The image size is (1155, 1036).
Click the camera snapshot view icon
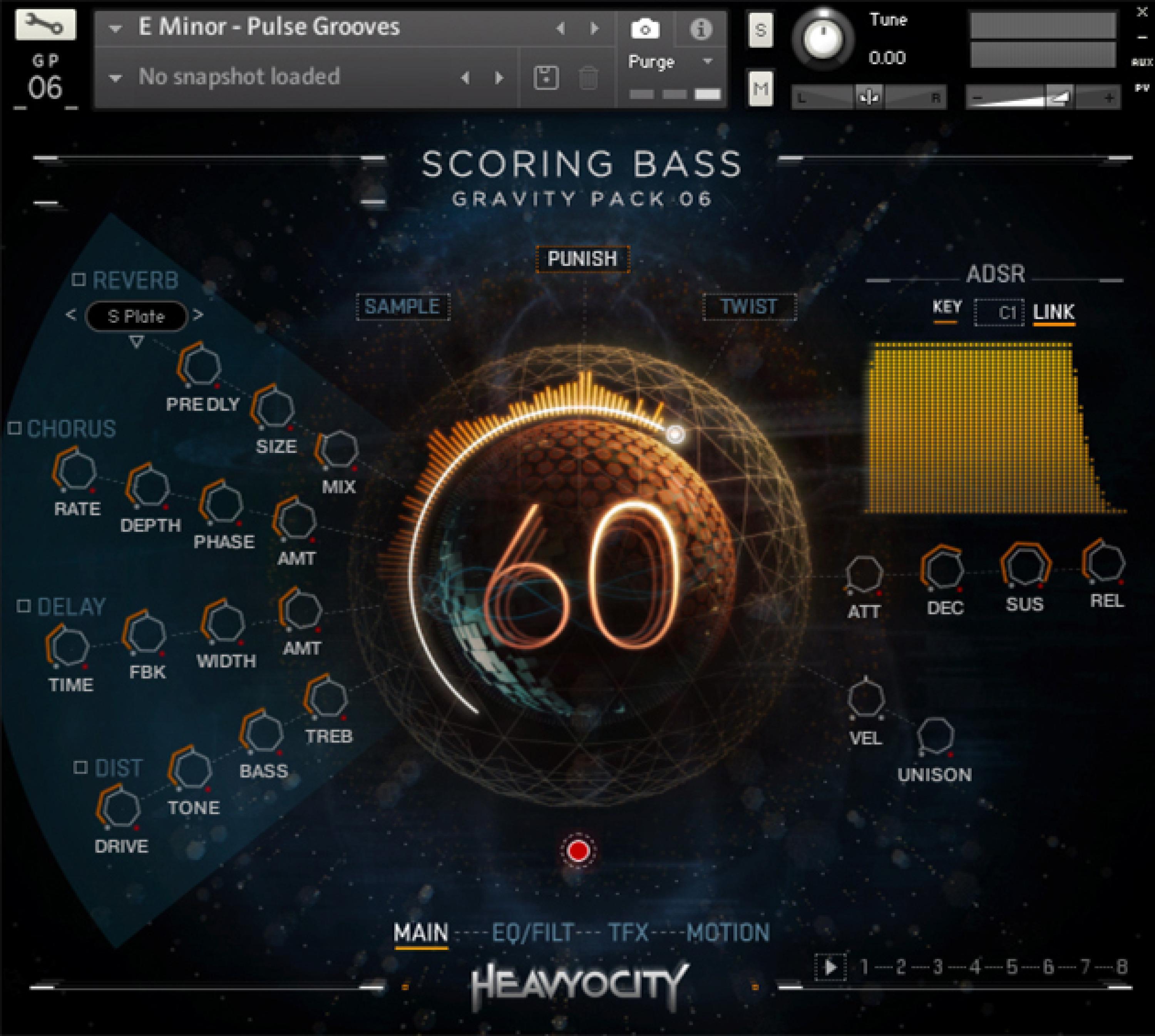[x=645, y=28]
